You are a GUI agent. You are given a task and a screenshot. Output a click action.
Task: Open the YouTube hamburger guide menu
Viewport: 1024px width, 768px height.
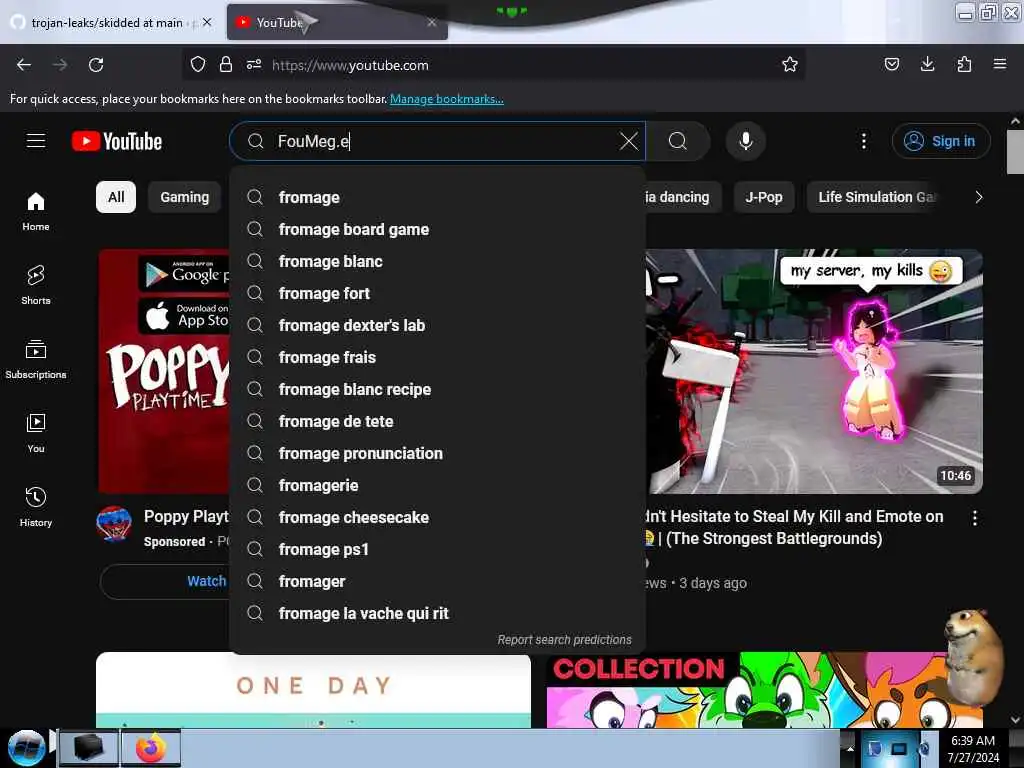pos(36,140)
